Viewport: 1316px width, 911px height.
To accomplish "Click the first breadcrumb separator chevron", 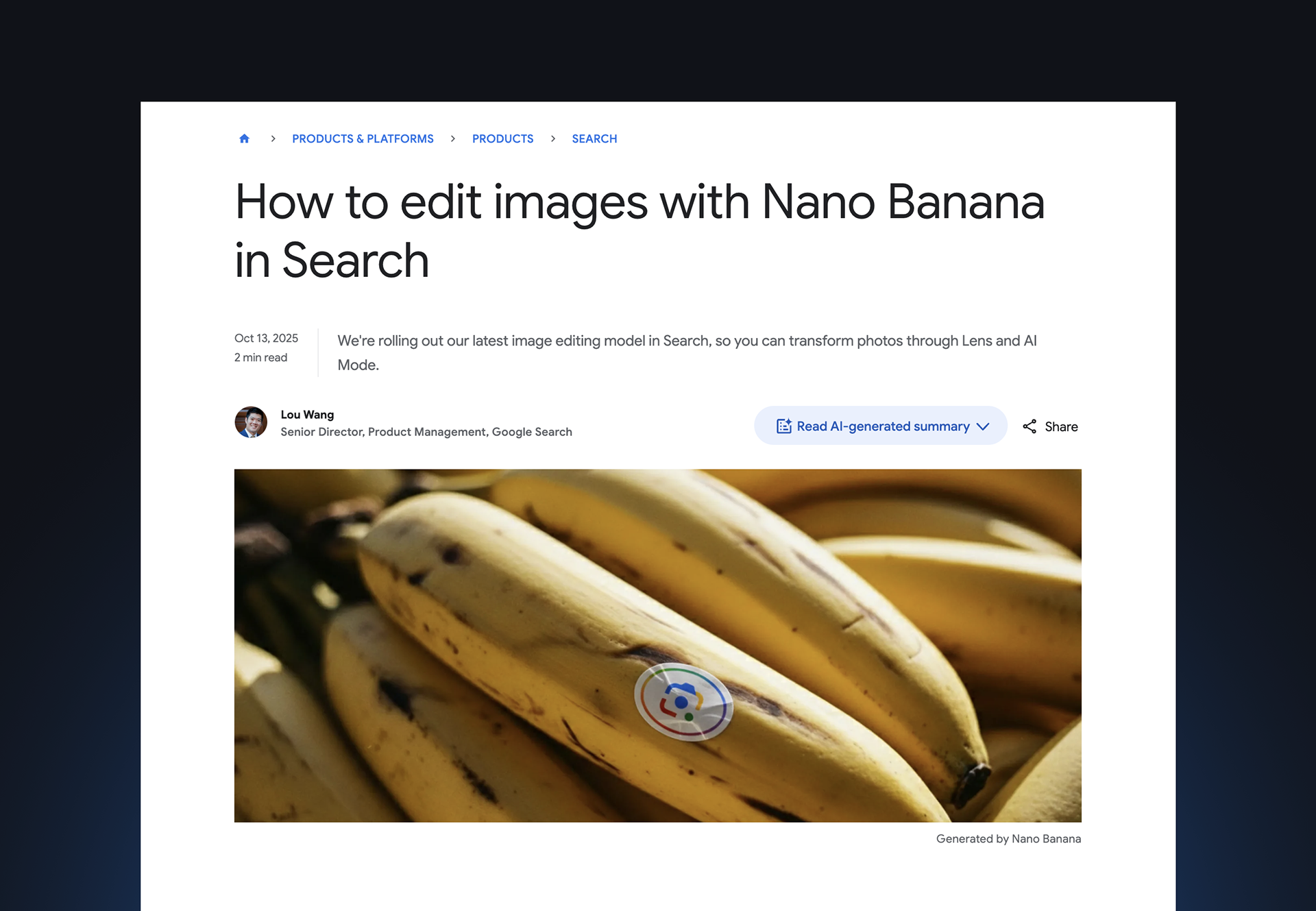I will tap(273, 138).
